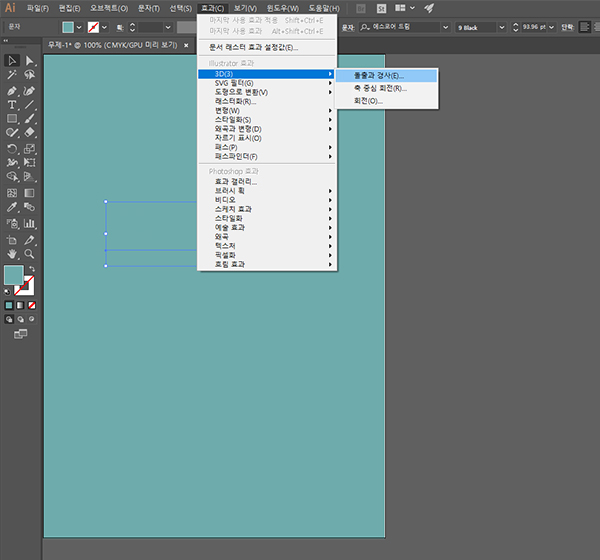The width and height of the screenshot is (600, 560).
Task: Select the Blend tool
Action: tap(29, 207)
